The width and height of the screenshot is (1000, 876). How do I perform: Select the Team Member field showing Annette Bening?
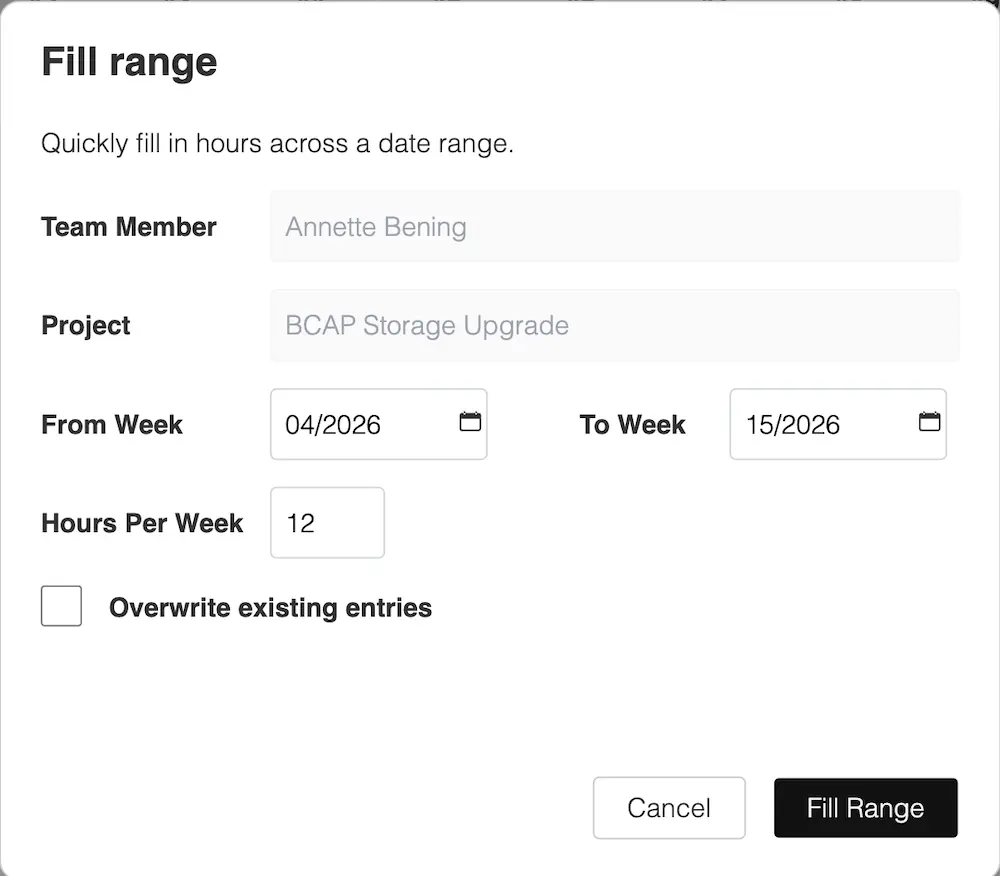tap(614, 226)
